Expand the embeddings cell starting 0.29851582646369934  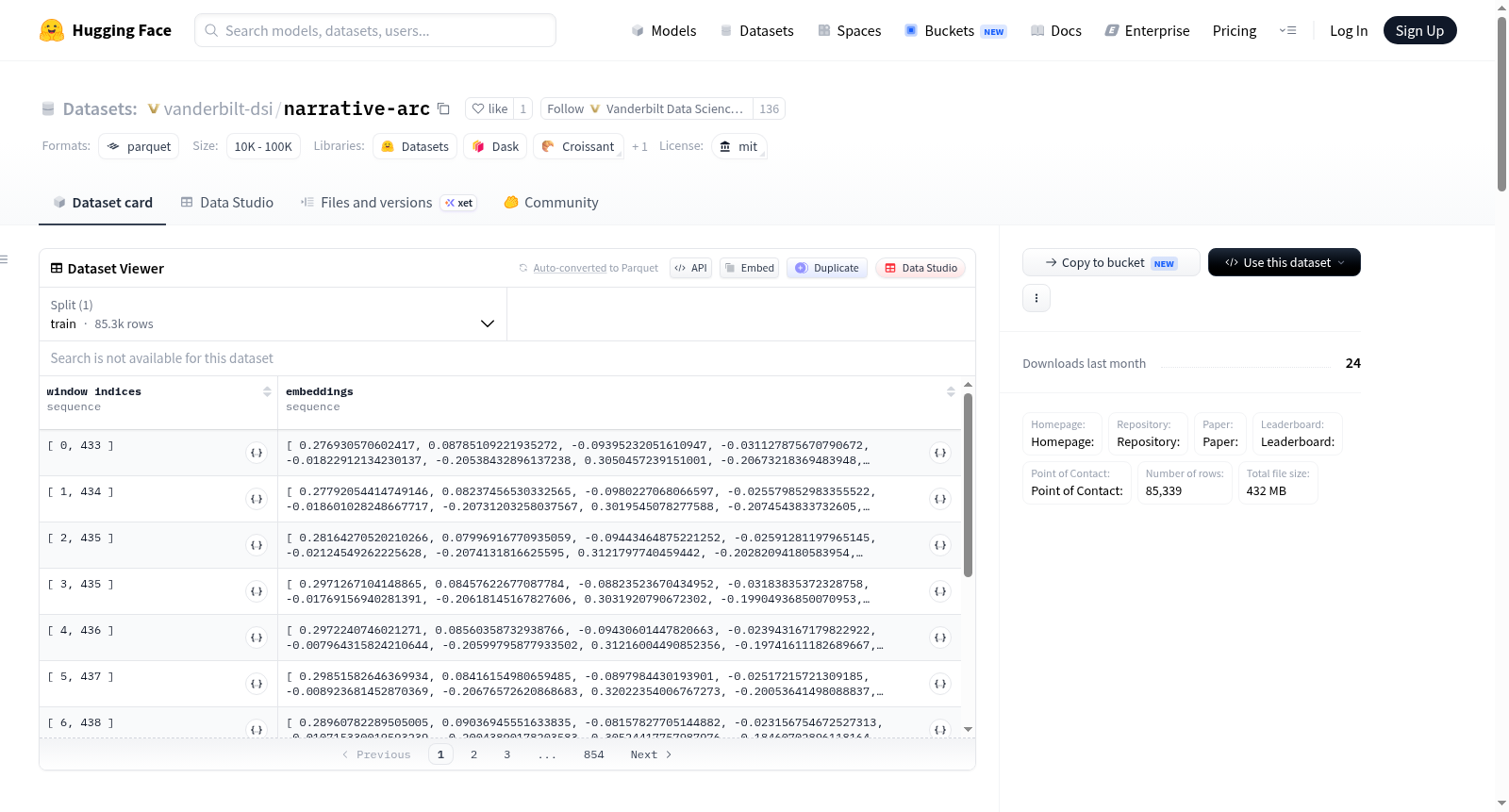coord(940,684)
